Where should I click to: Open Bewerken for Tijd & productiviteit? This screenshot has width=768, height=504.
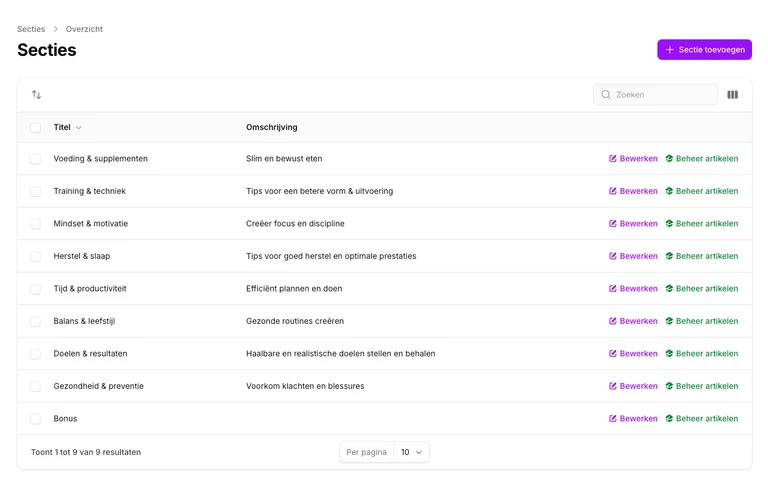tap(633, 288)
